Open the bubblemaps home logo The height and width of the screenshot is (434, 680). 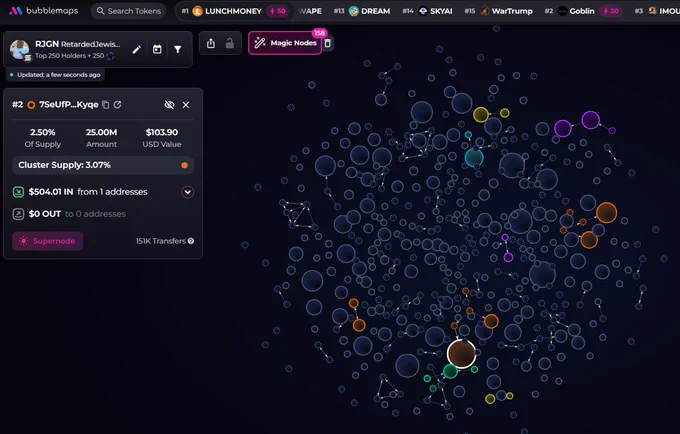[x=43, y=11]
